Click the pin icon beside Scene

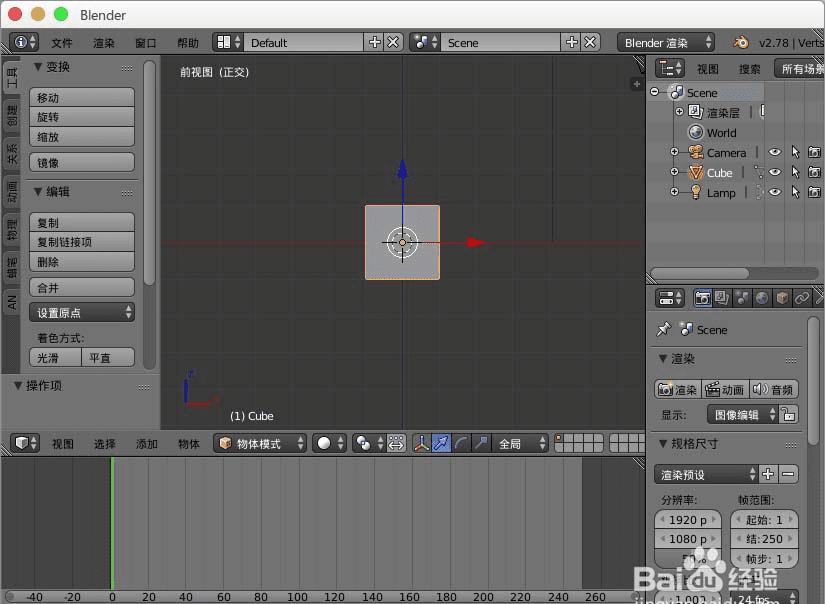(x=663, y=329)
